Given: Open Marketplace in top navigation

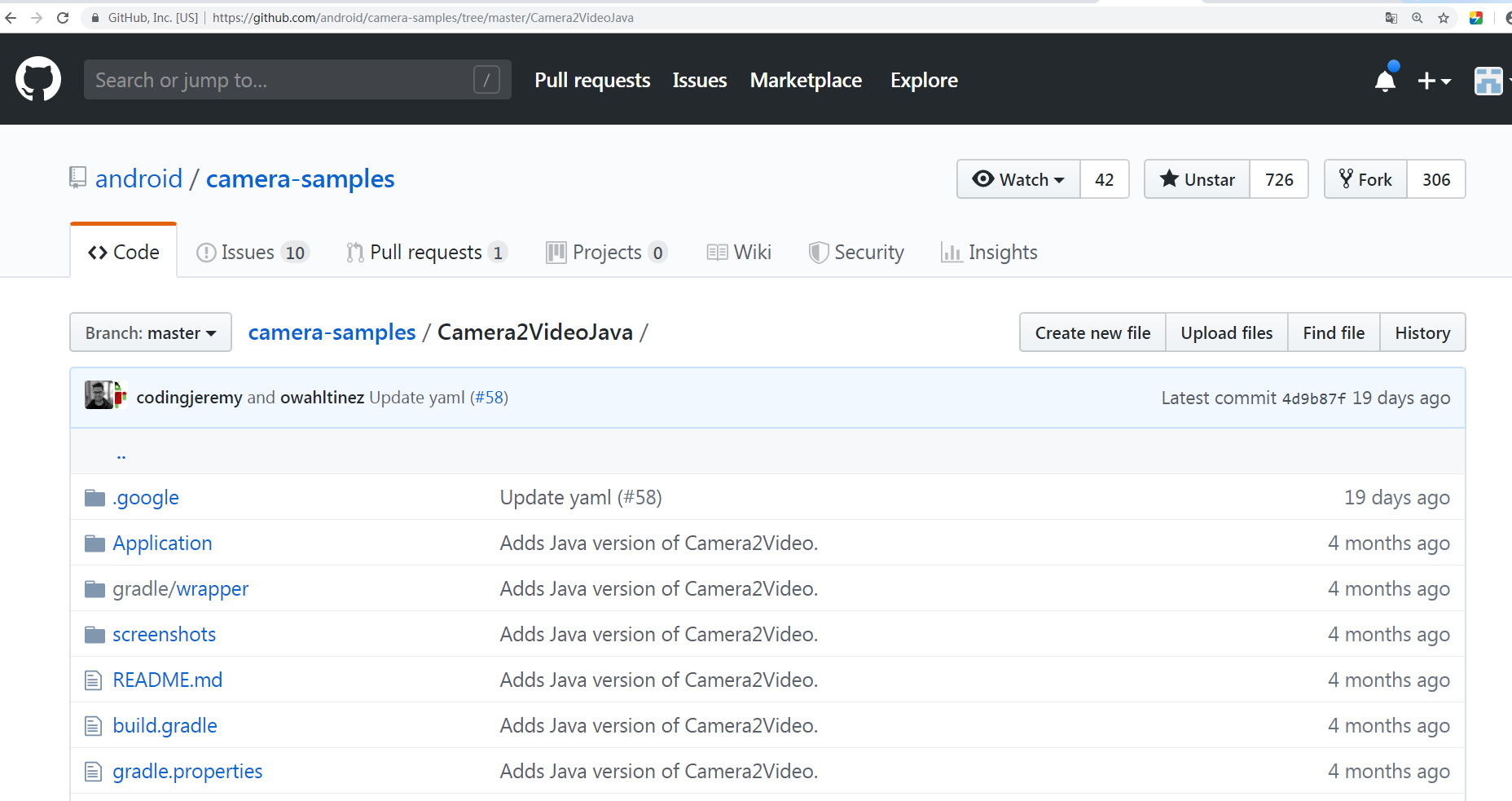Looking at the screenshot, I should [x=806, y=80].
